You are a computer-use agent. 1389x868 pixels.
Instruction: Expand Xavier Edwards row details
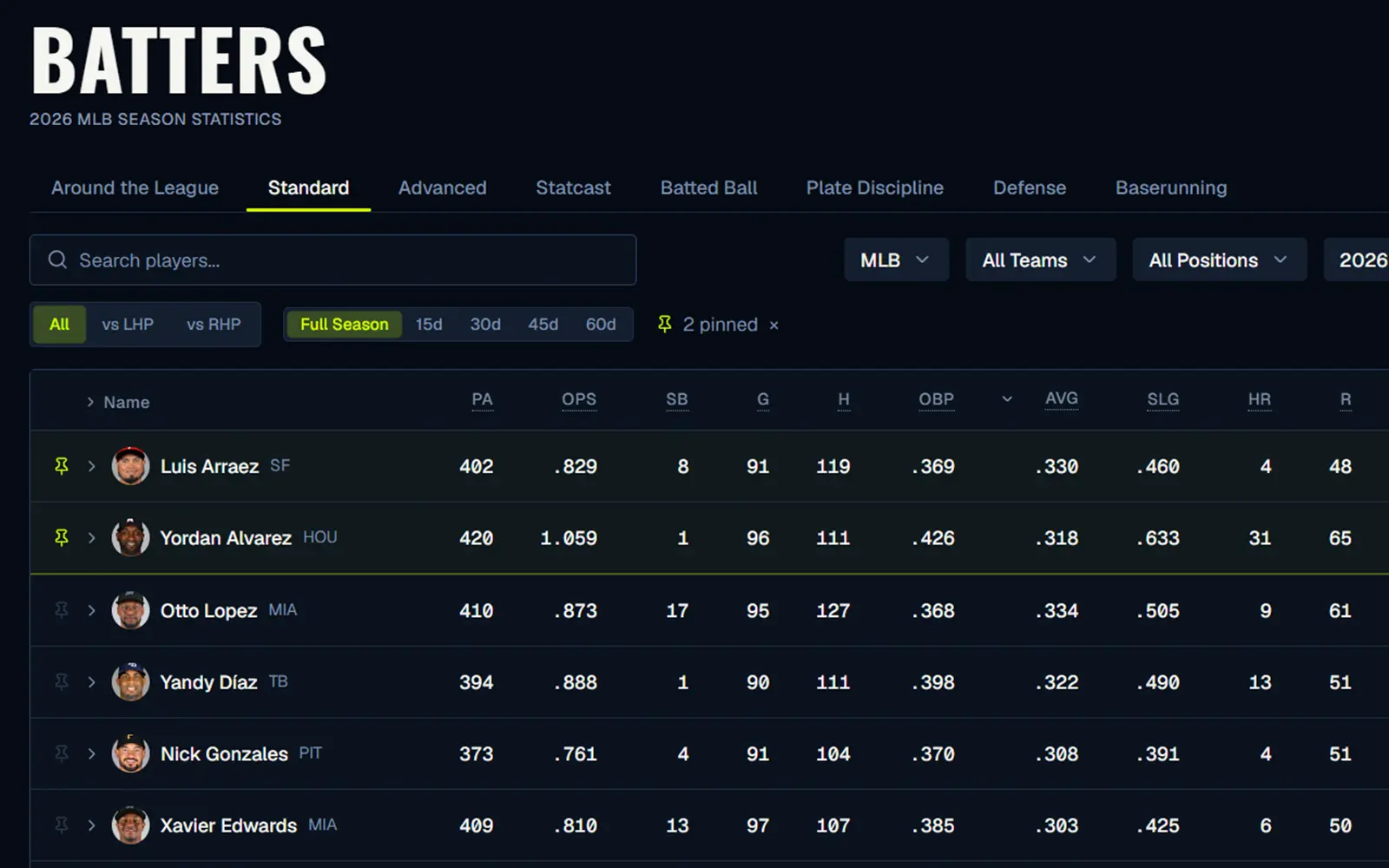coord(91,825)
